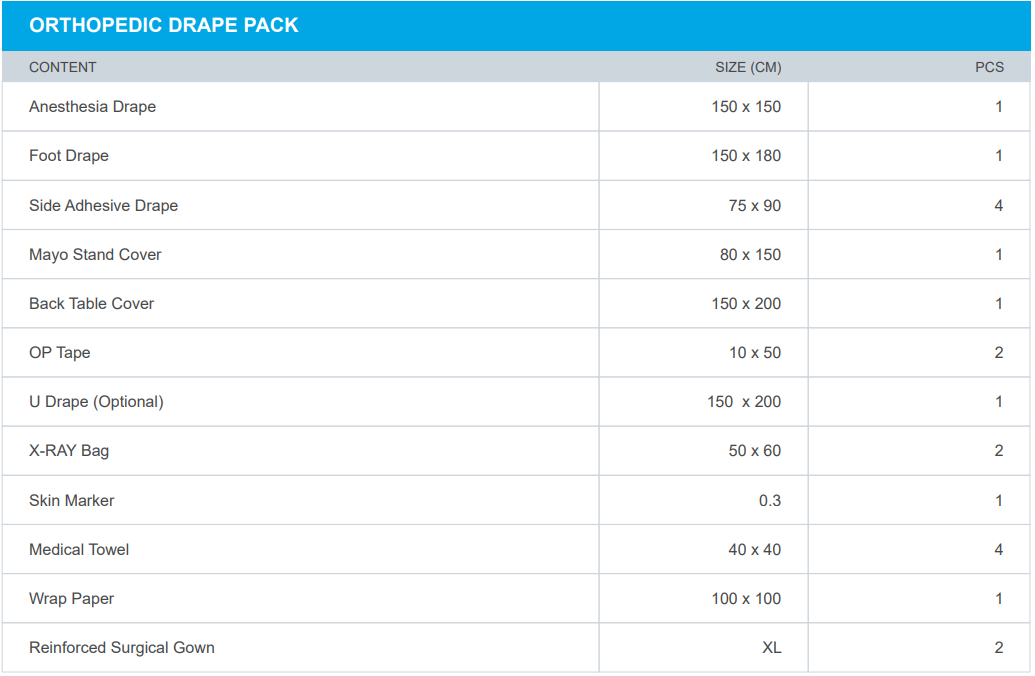This screenshot has height=676, width=1035.
Task: Click the 100 x 100 size cell
Action: pyautogui.click(x=746, y=599)
